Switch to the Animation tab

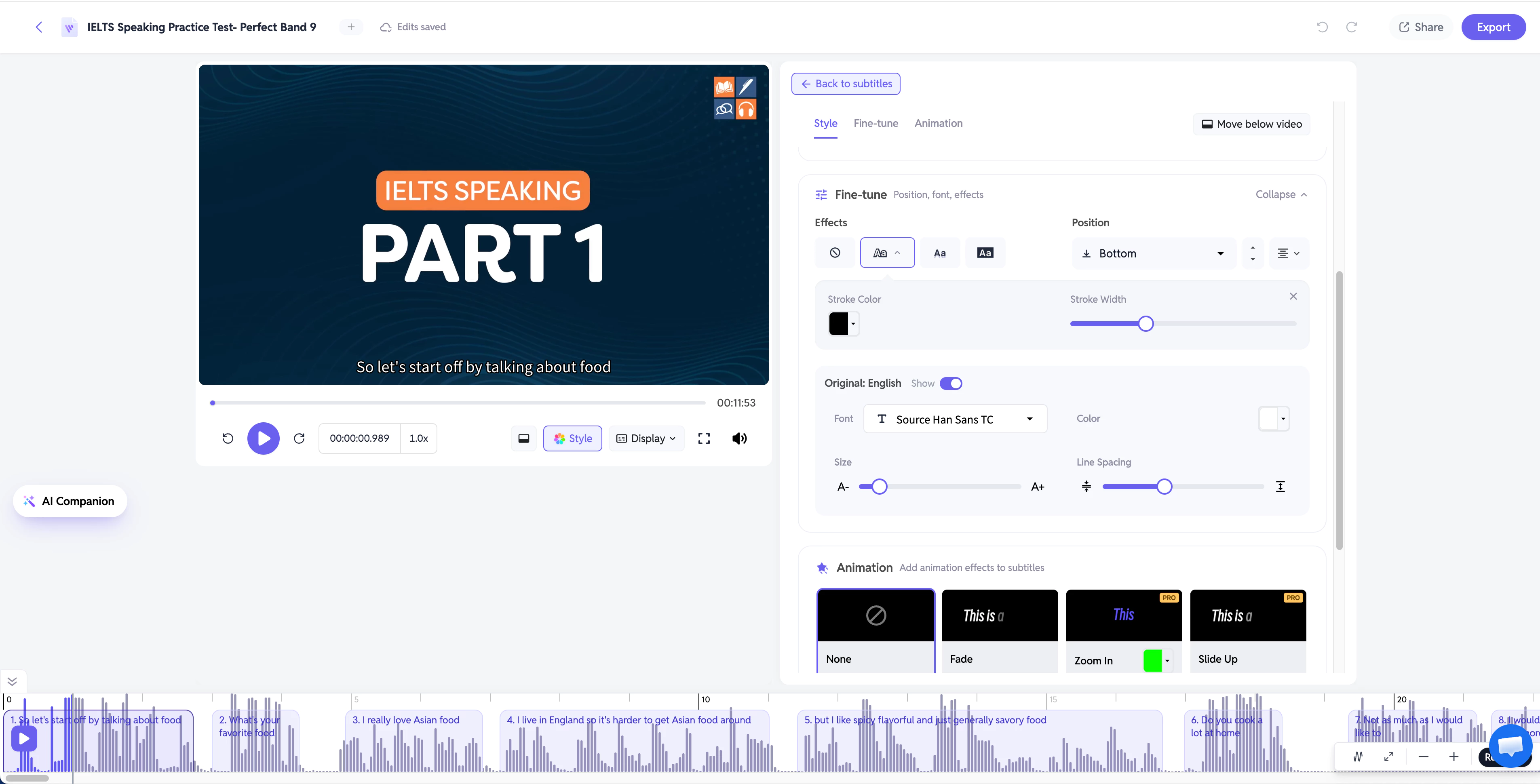coord(938,123)
